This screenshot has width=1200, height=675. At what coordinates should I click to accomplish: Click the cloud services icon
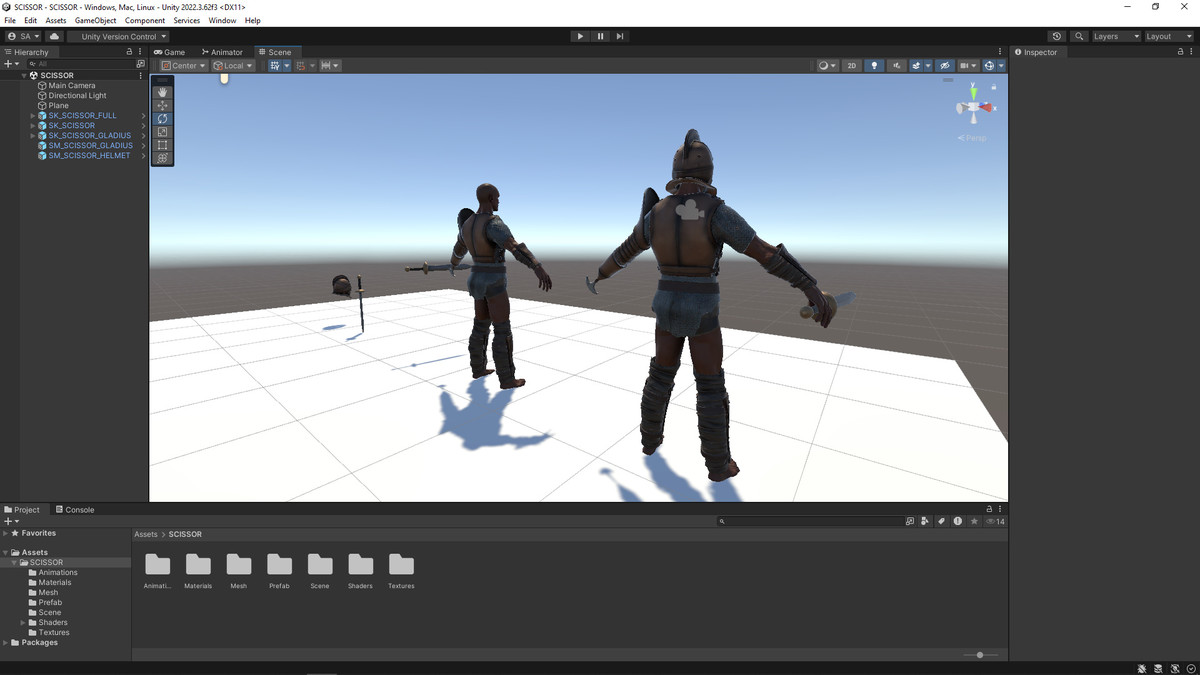coord(54,37)
